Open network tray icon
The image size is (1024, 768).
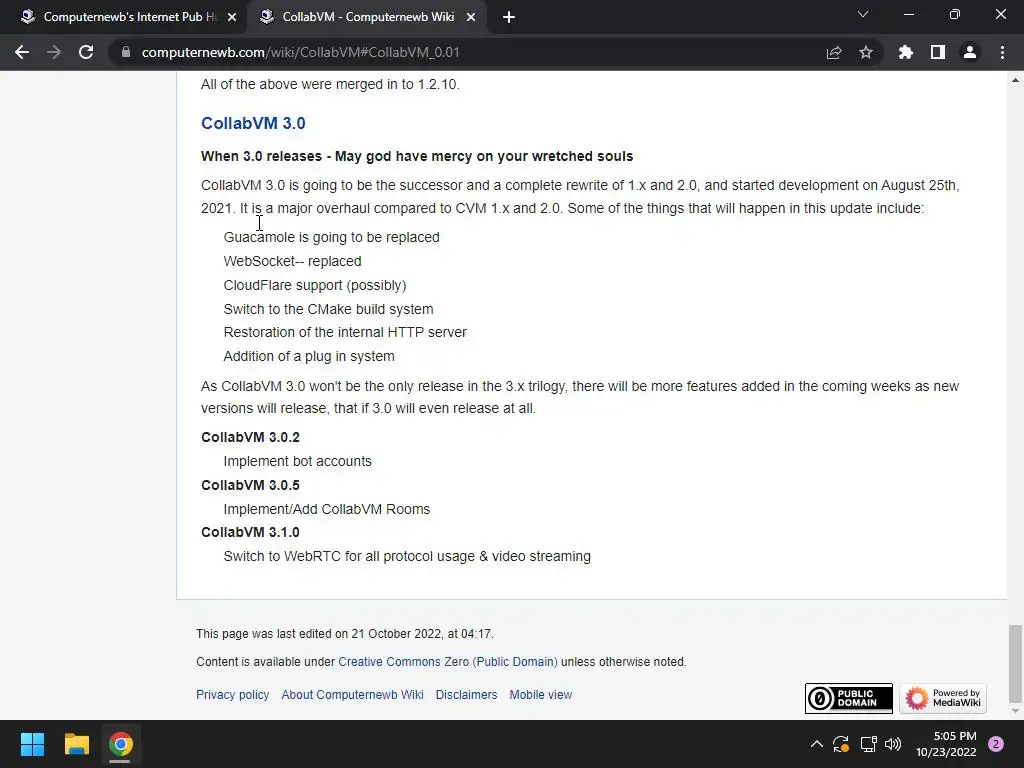868,744
